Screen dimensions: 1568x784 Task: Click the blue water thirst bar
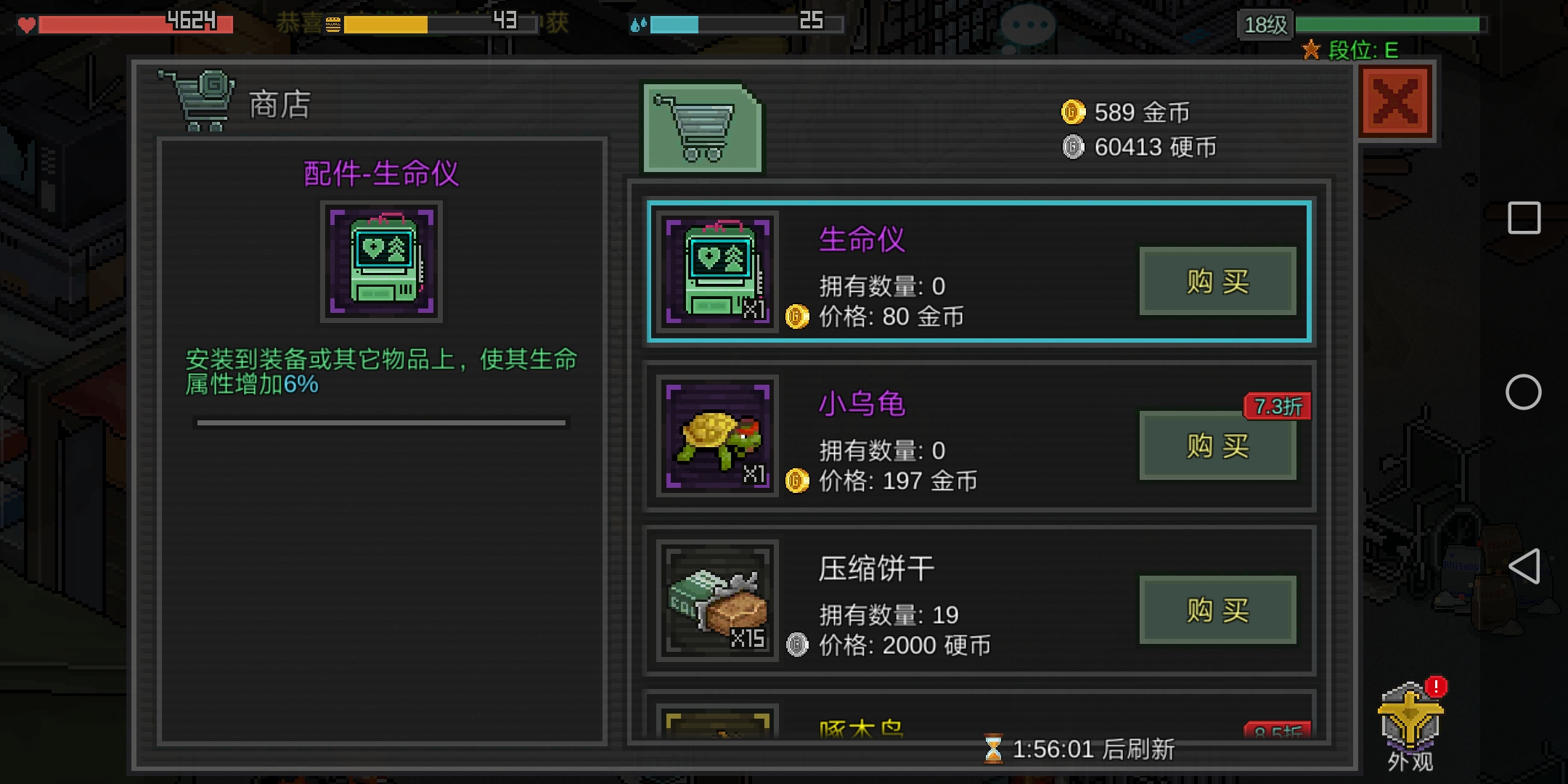click(747, 24)
